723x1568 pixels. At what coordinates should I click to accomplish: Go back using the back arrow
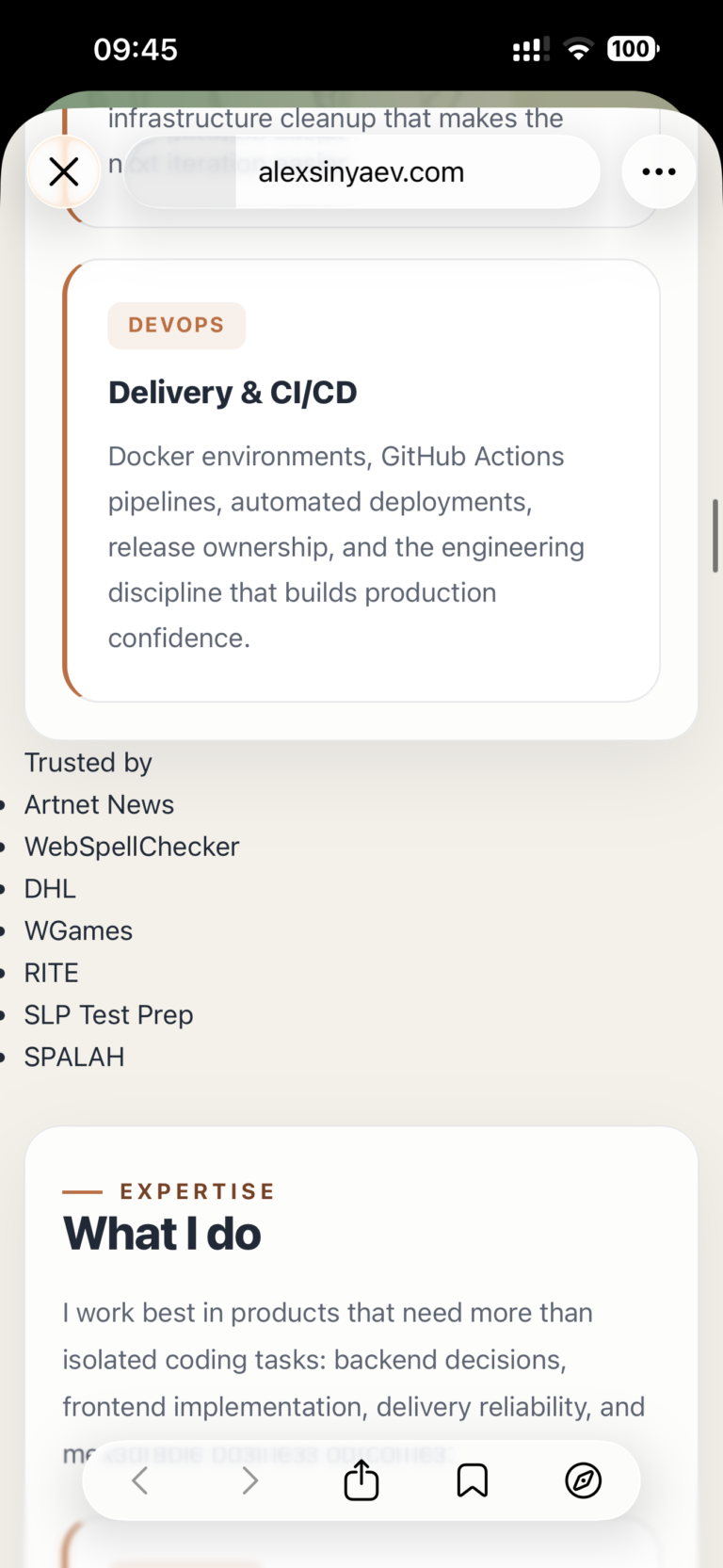pos(139,1479)
